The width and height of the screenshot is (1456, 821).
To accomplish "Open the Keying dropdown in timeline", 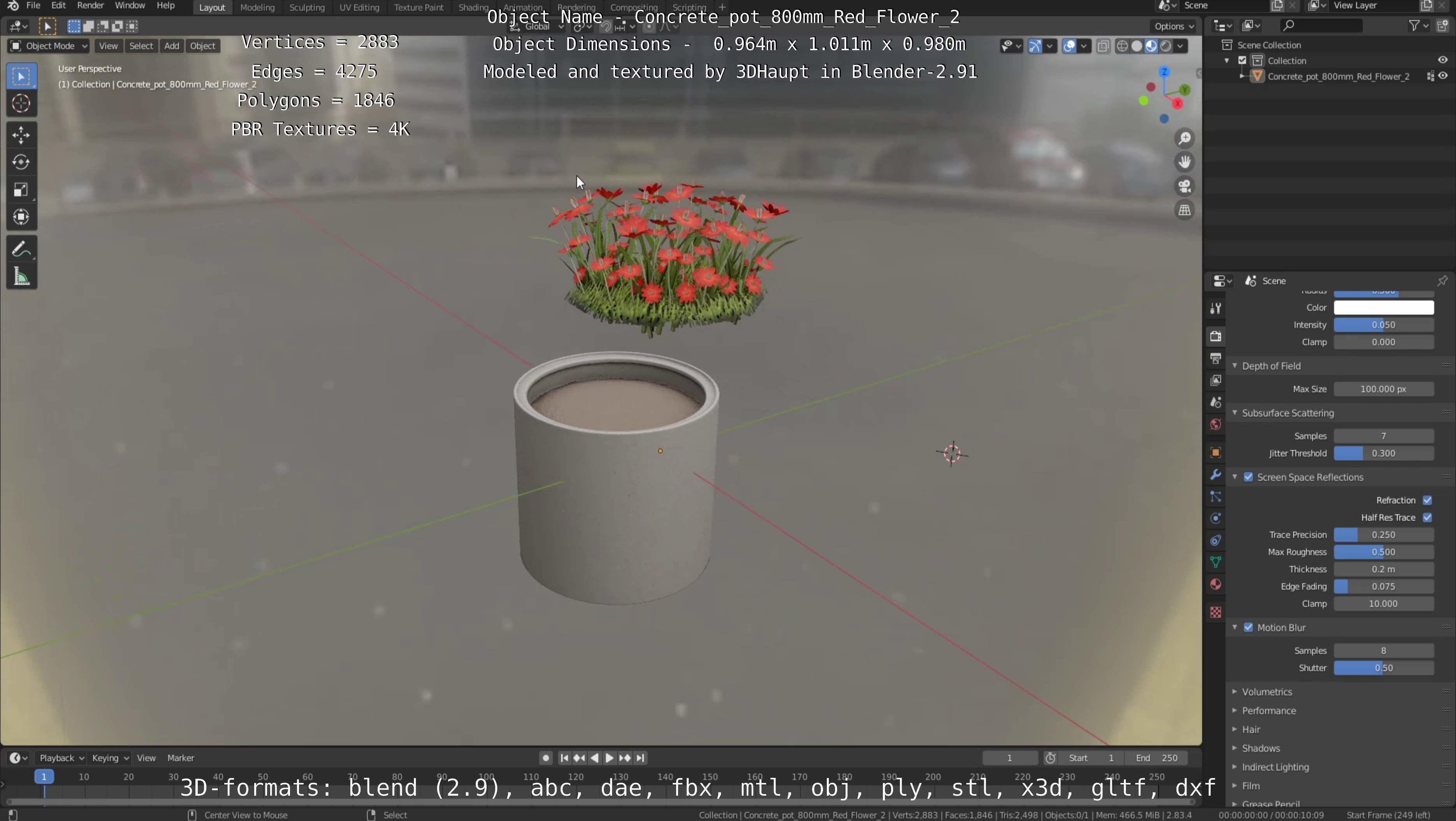I will [110, 758].
